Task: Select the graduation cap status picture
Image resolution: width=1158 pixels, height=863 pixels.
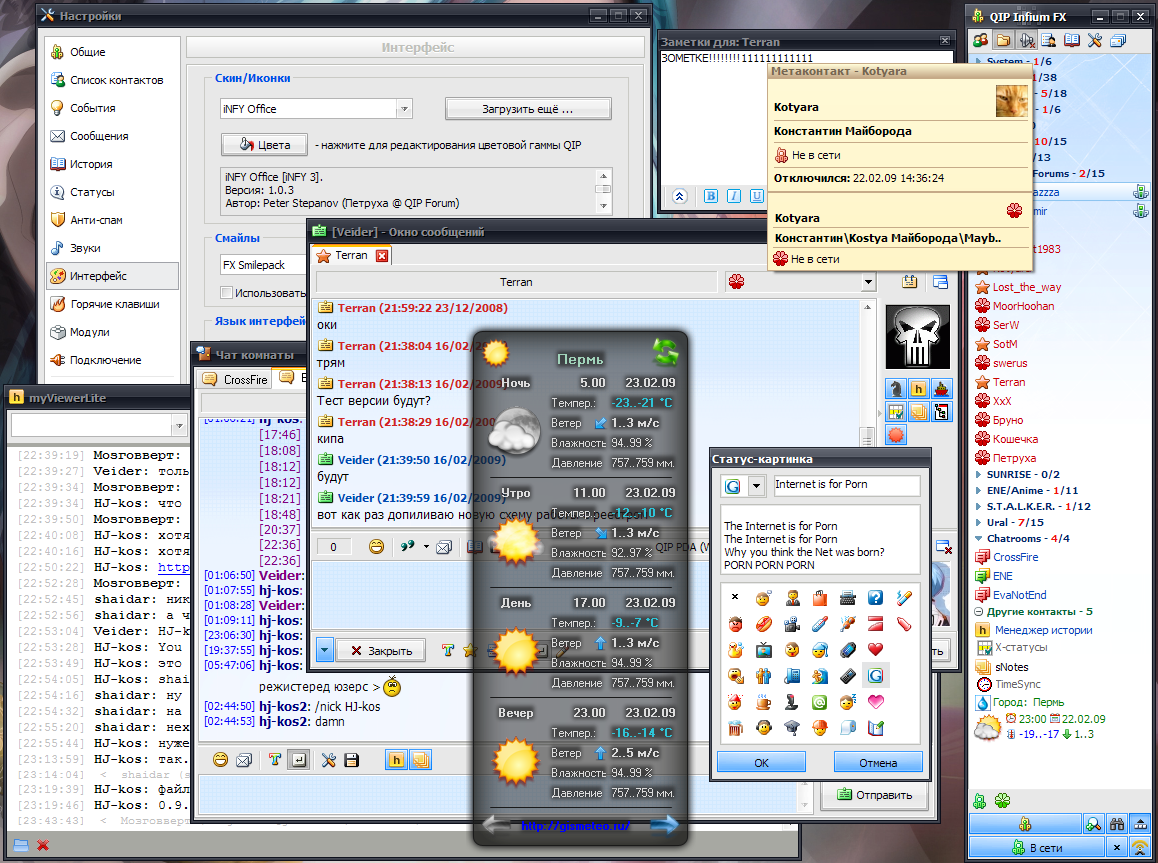Action: pyautogui.click(x=791, y=728)
